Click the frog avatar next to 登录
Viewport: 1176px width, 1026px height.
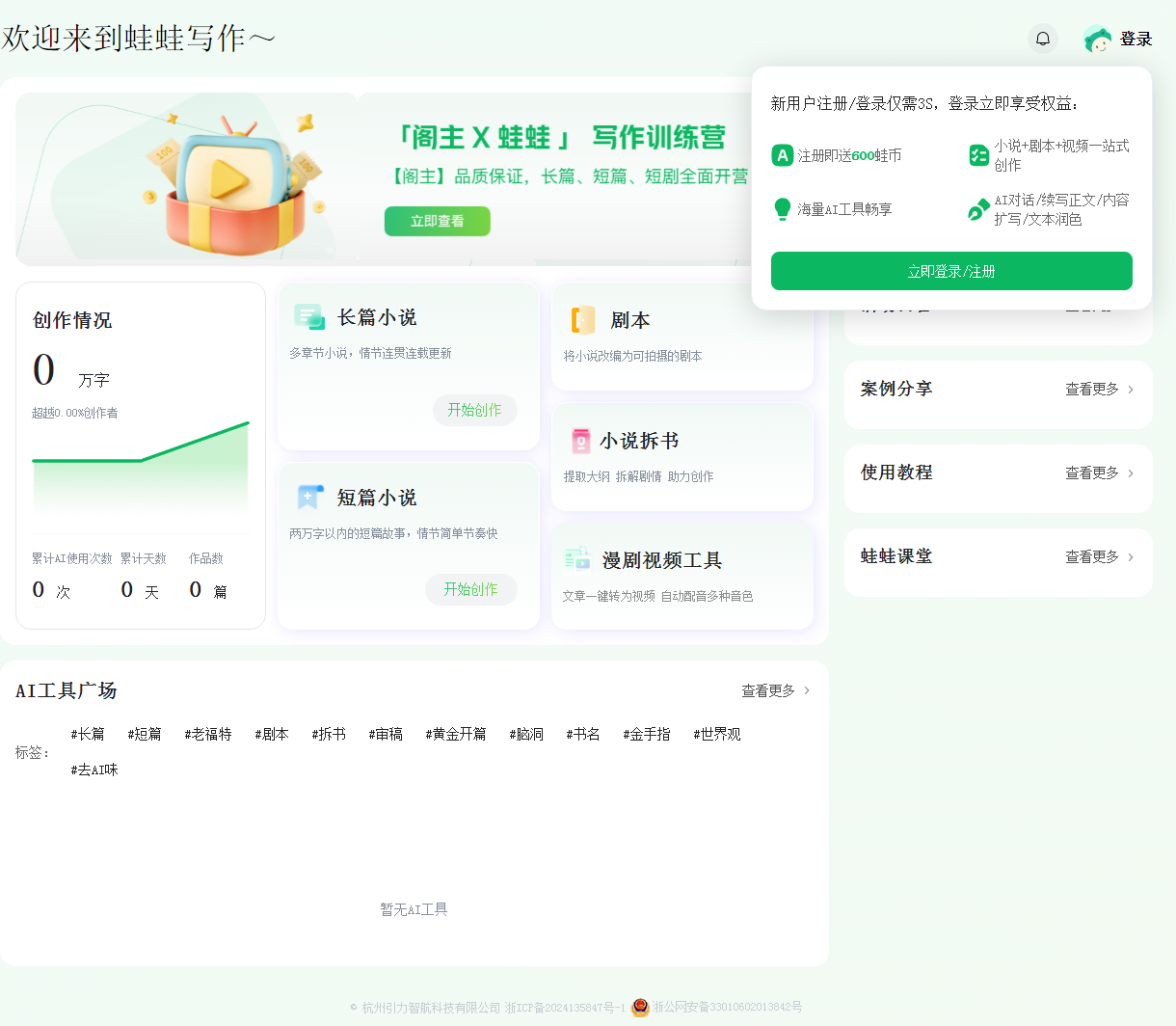click(x=1098, y=39)
